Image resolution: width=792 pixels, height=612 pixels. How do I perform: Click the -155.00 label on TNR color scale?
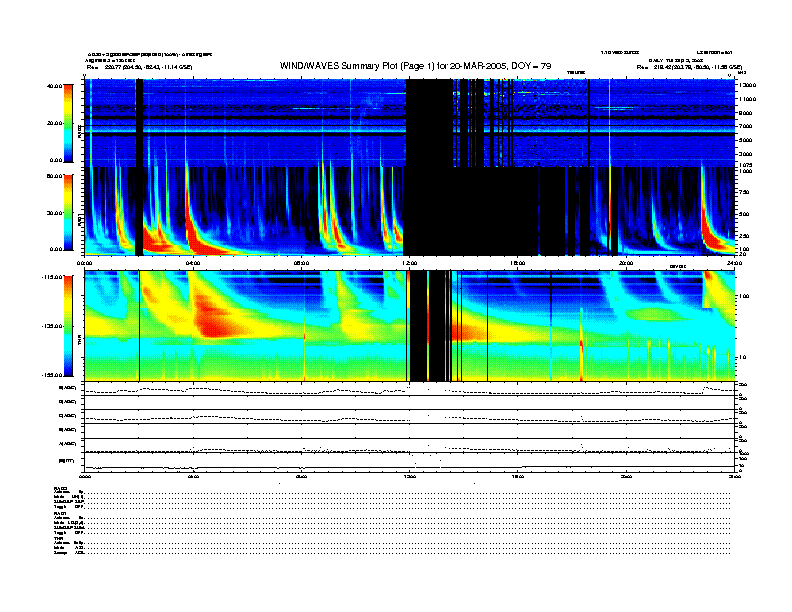(x=52, y=375)
